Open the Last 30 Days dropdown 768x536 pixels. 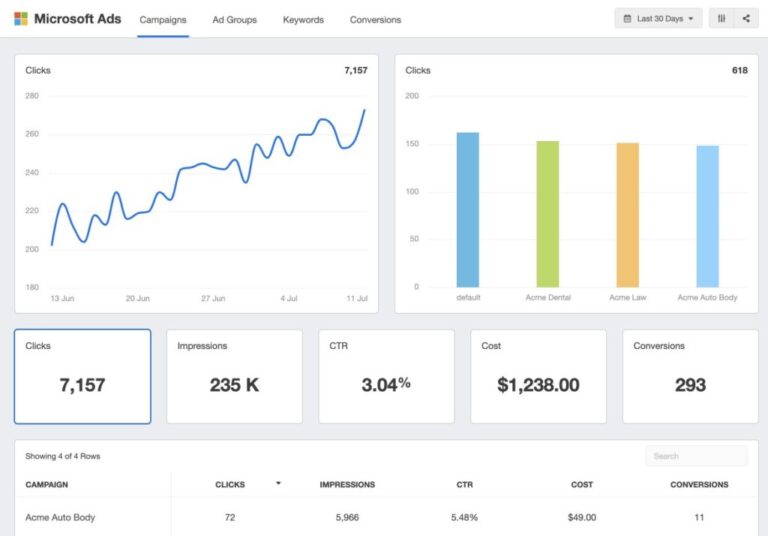tap(658, 19)
